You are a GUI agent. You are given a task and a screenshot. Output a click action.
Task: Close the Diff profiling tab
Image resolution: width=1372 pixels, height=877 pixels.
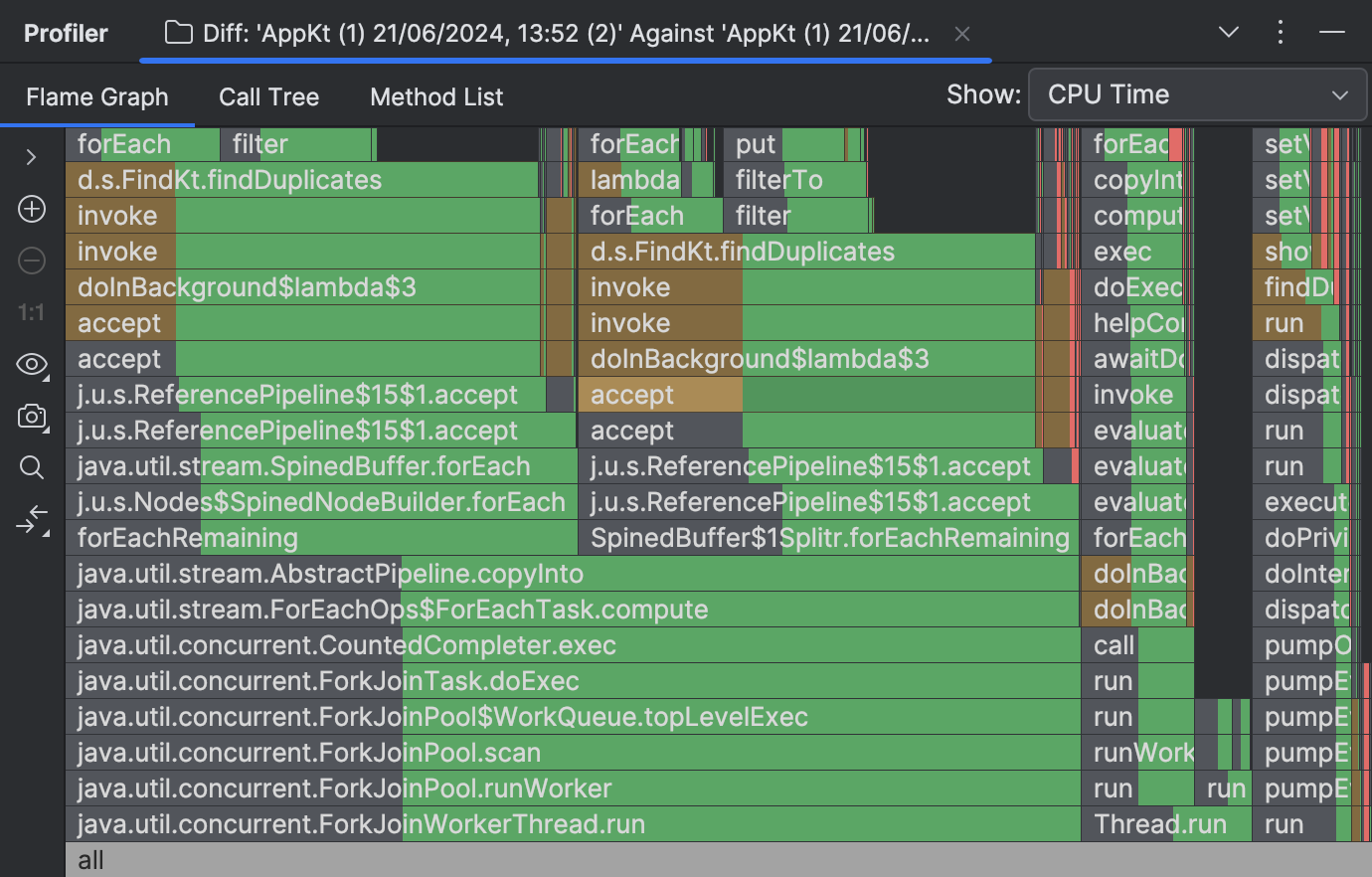(961, 33)
